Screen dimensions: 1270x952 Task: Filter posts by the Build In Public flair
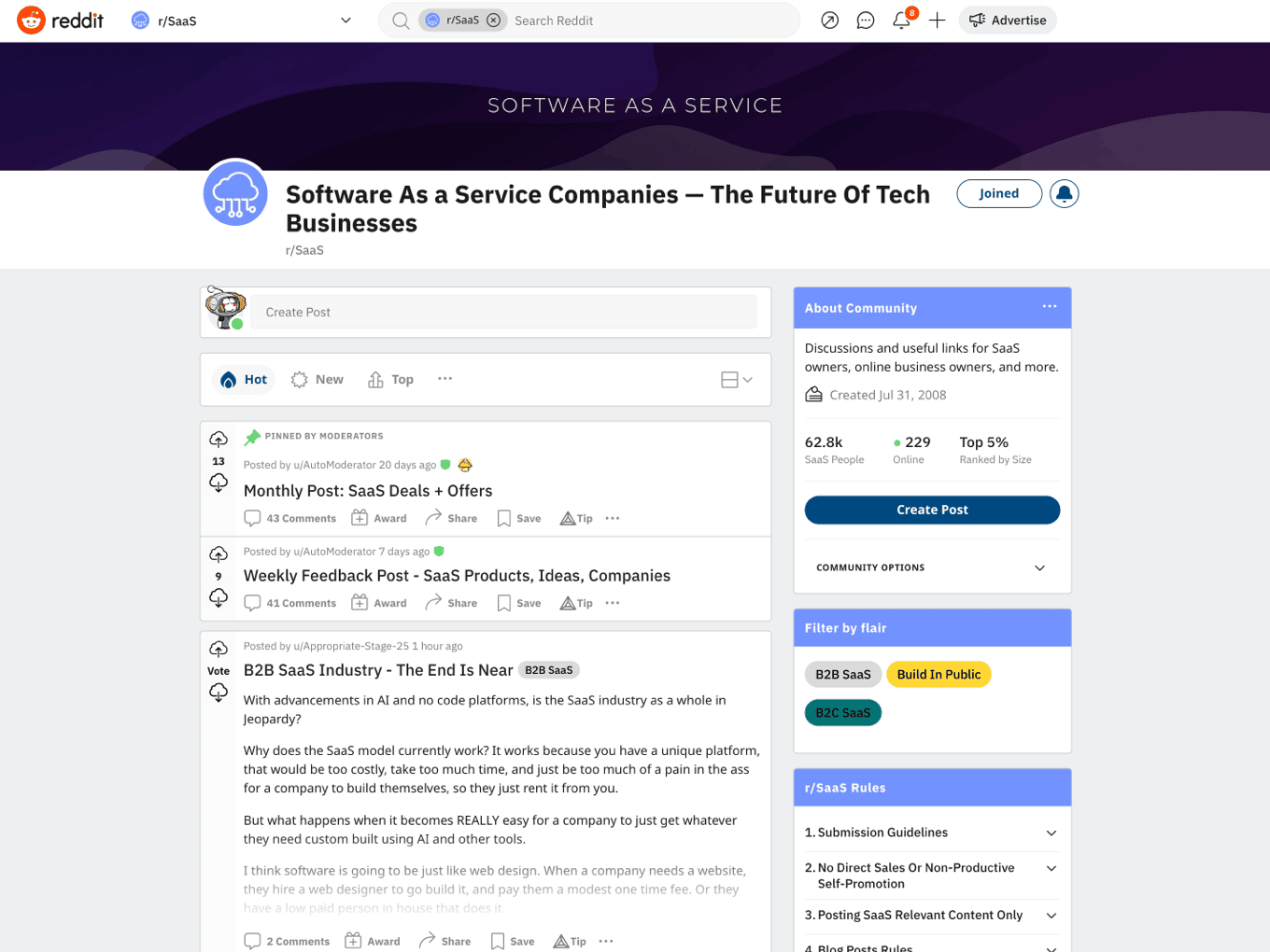click(938, 674)
